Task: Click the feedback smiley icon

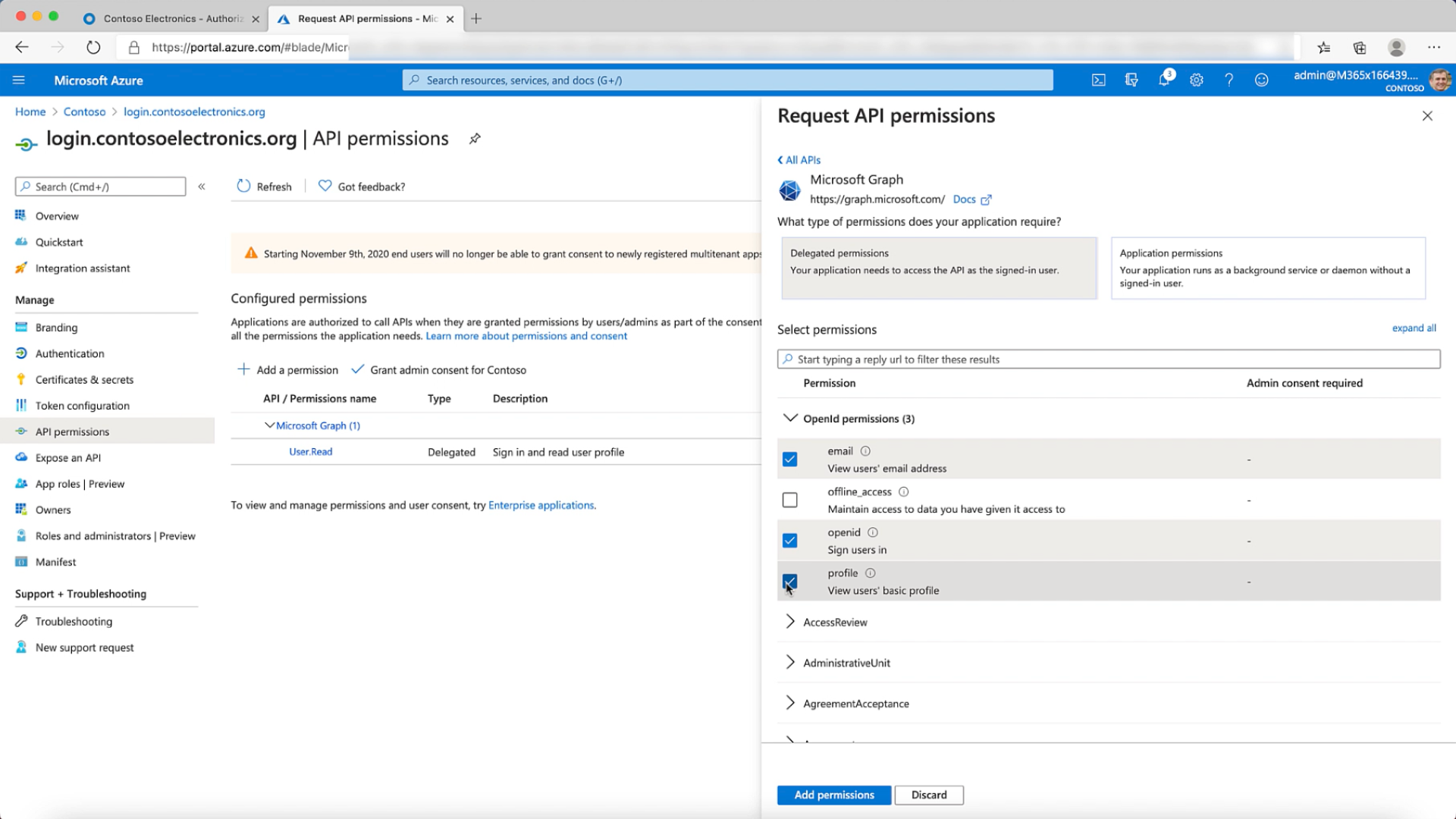Action: (x=1261, y=80)
